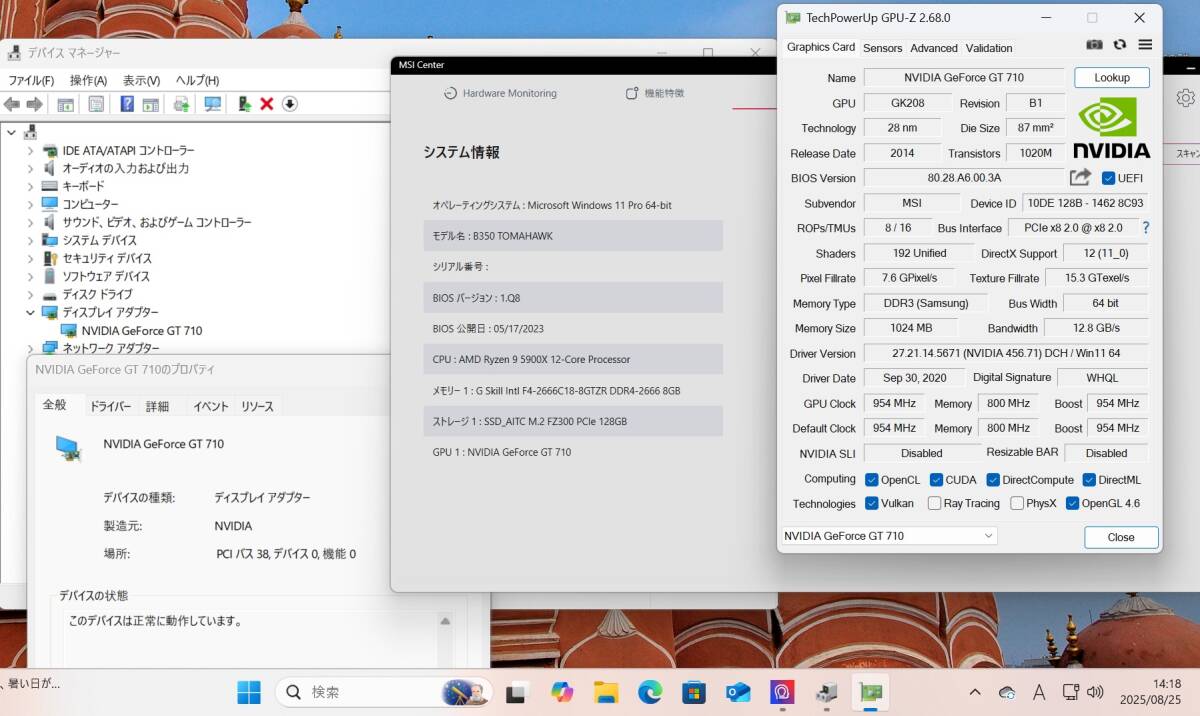The image size is (1200, 716).
Task: Click the BIOS export share icon in GPU-Z
Action: (1080, 177)
